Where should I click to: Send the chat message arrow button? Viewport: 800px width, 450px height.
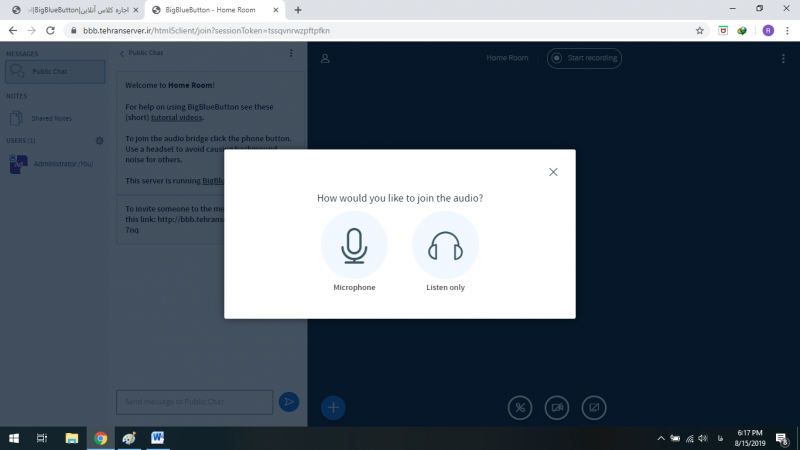tap(289, 402)
